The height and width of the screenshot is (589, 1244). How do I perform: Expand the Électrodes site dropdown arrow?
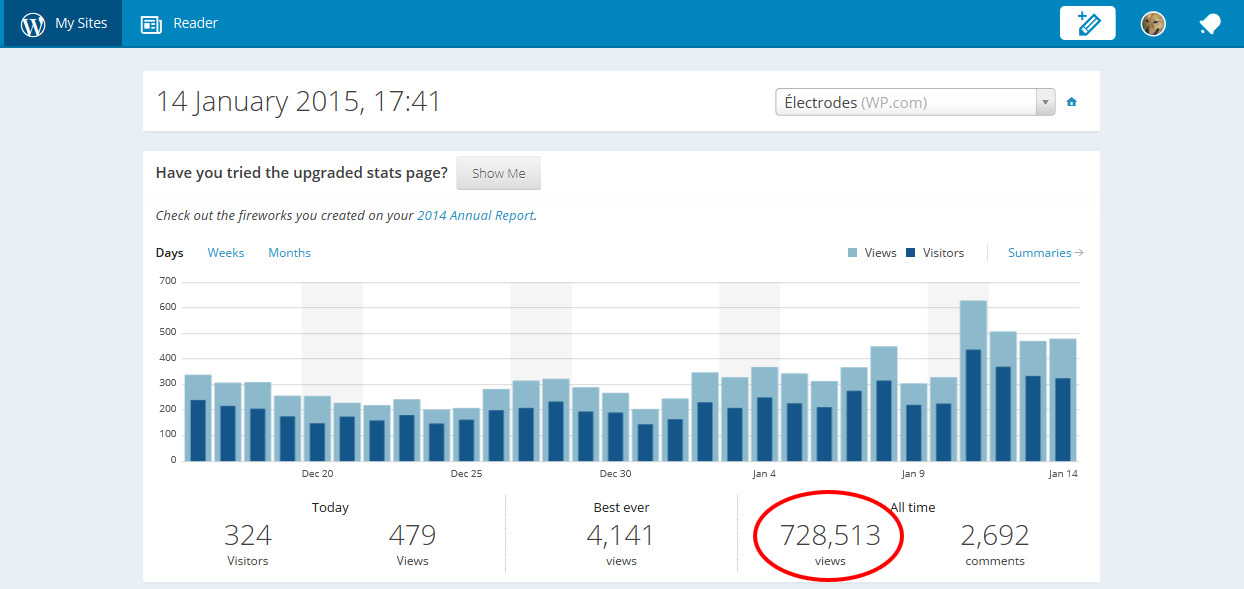coord(1045,102)
